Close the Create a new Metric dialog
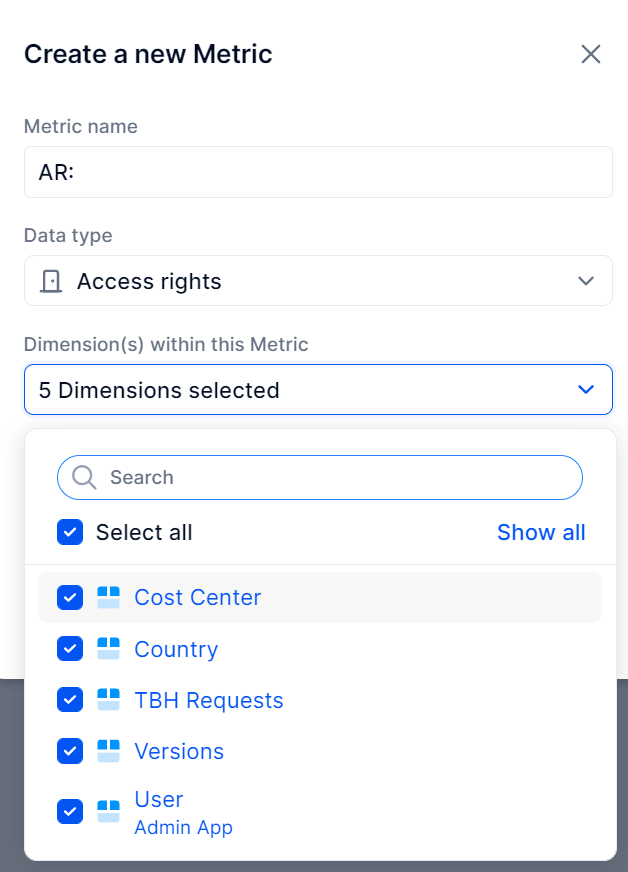The height and width of the screenshot is (872, 628). tap(591, 54)
